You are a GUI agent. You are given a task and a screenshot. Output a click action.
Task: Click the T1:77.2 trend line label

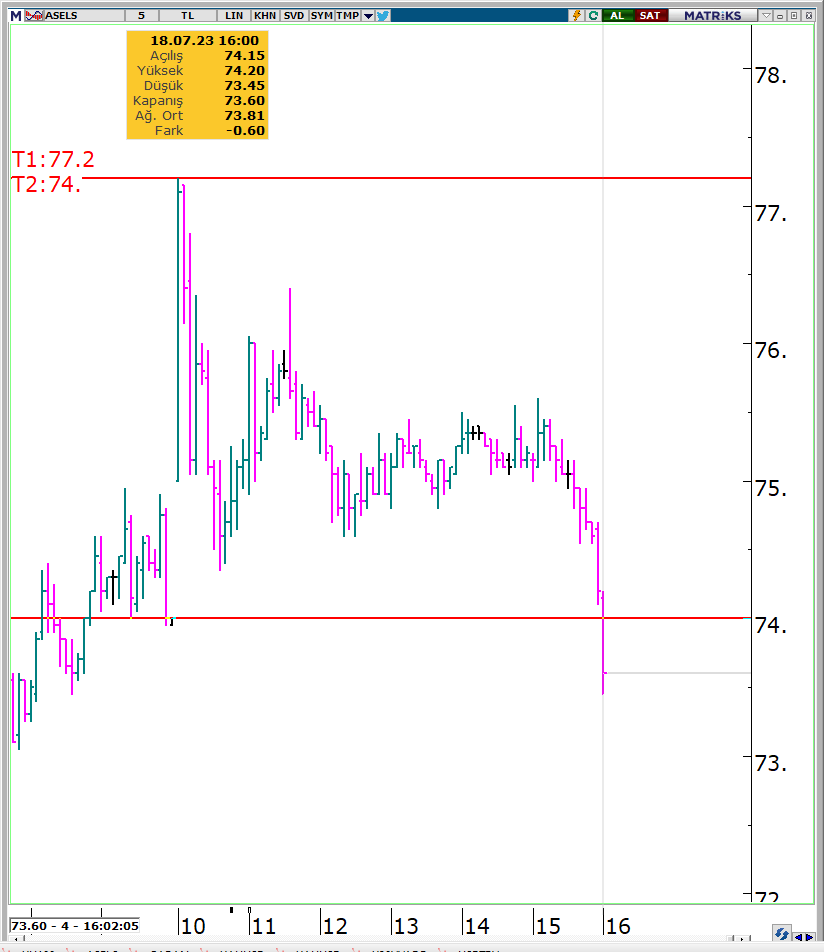(x=53, y=160)
